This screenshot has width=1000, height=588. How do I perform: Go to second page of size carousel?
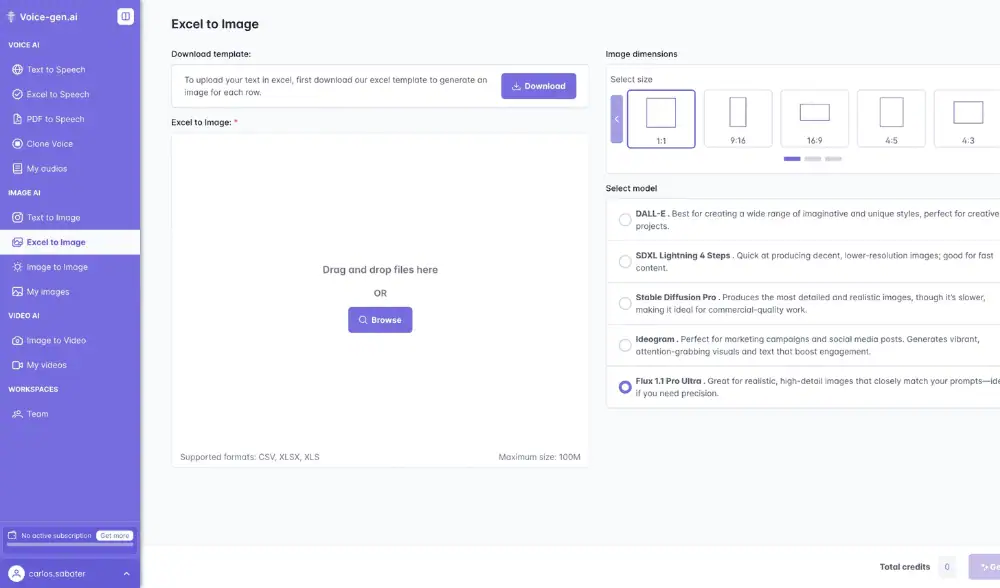[813, 159]
